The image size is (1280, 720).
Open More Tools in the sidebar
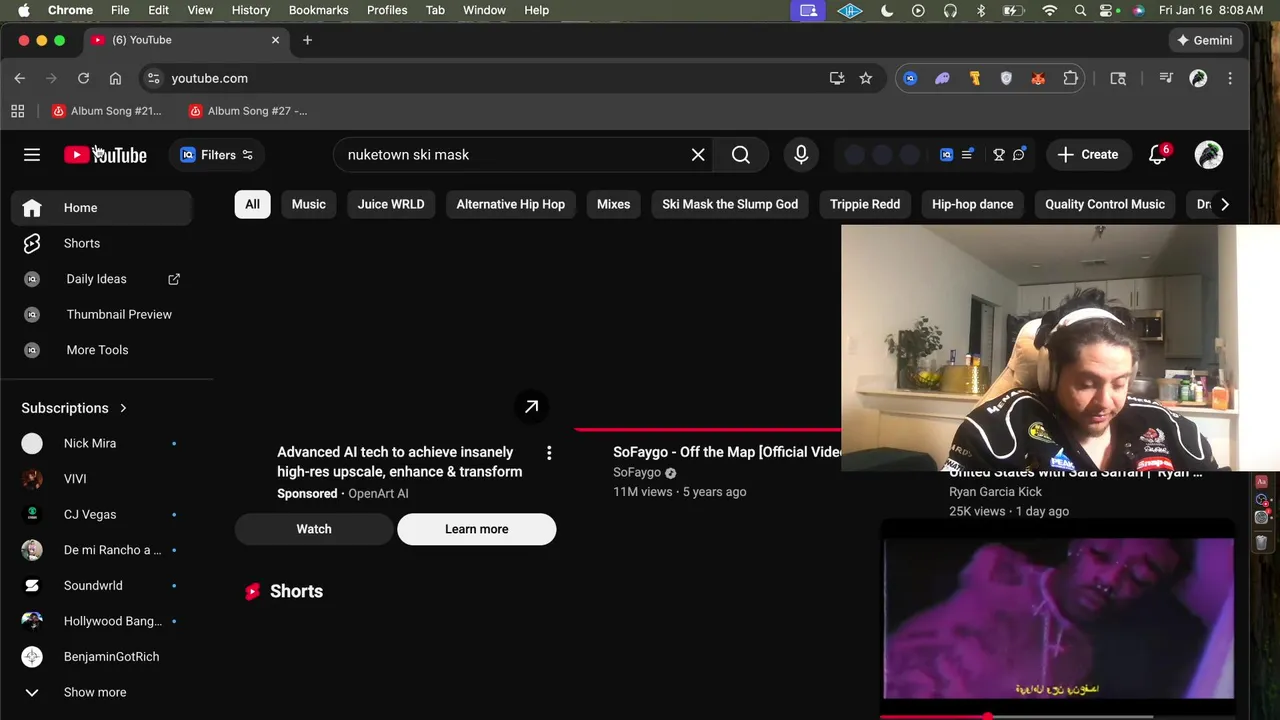[102, 350]
